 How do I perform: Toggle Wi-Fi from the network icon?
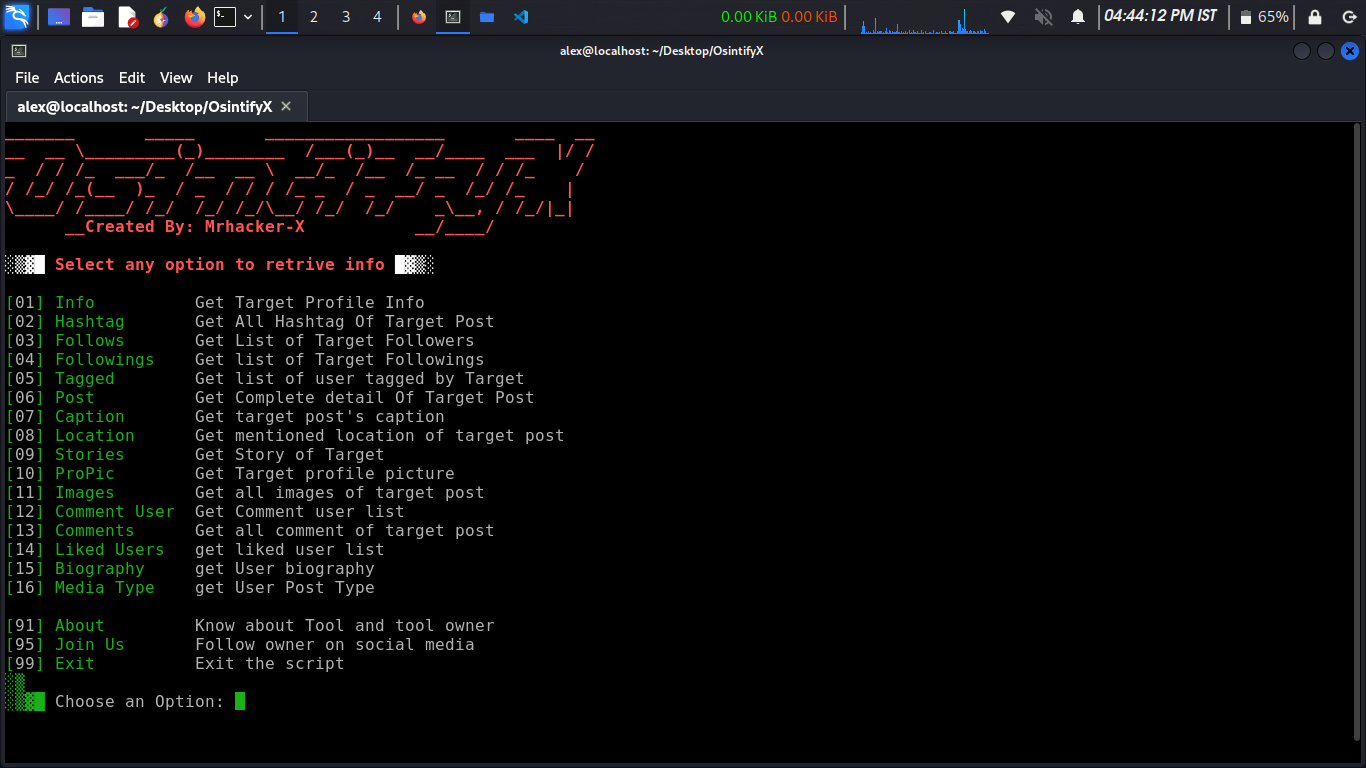(1008, 17)
